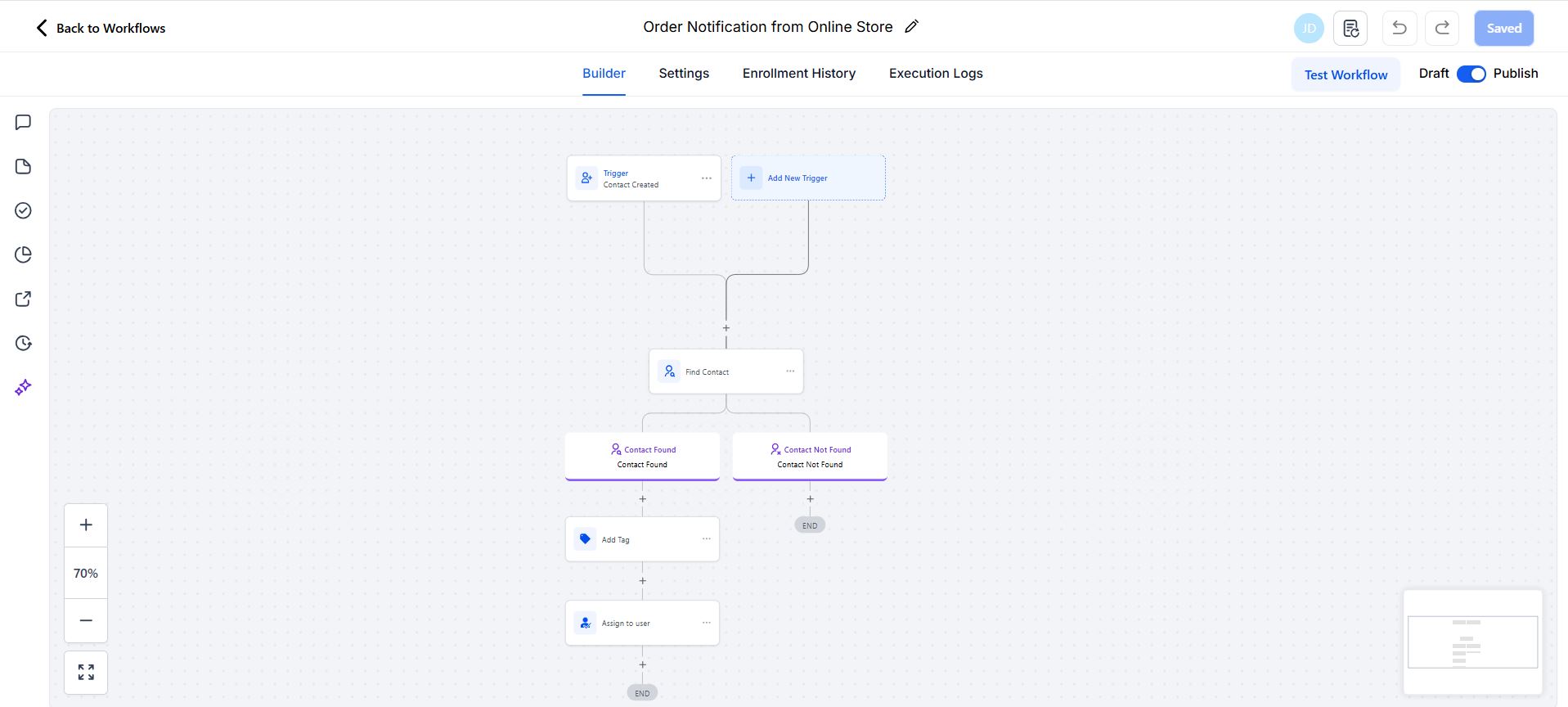The image size is (1568, 707).
Task: Click the redo arrow icon
Action: 1442,29
